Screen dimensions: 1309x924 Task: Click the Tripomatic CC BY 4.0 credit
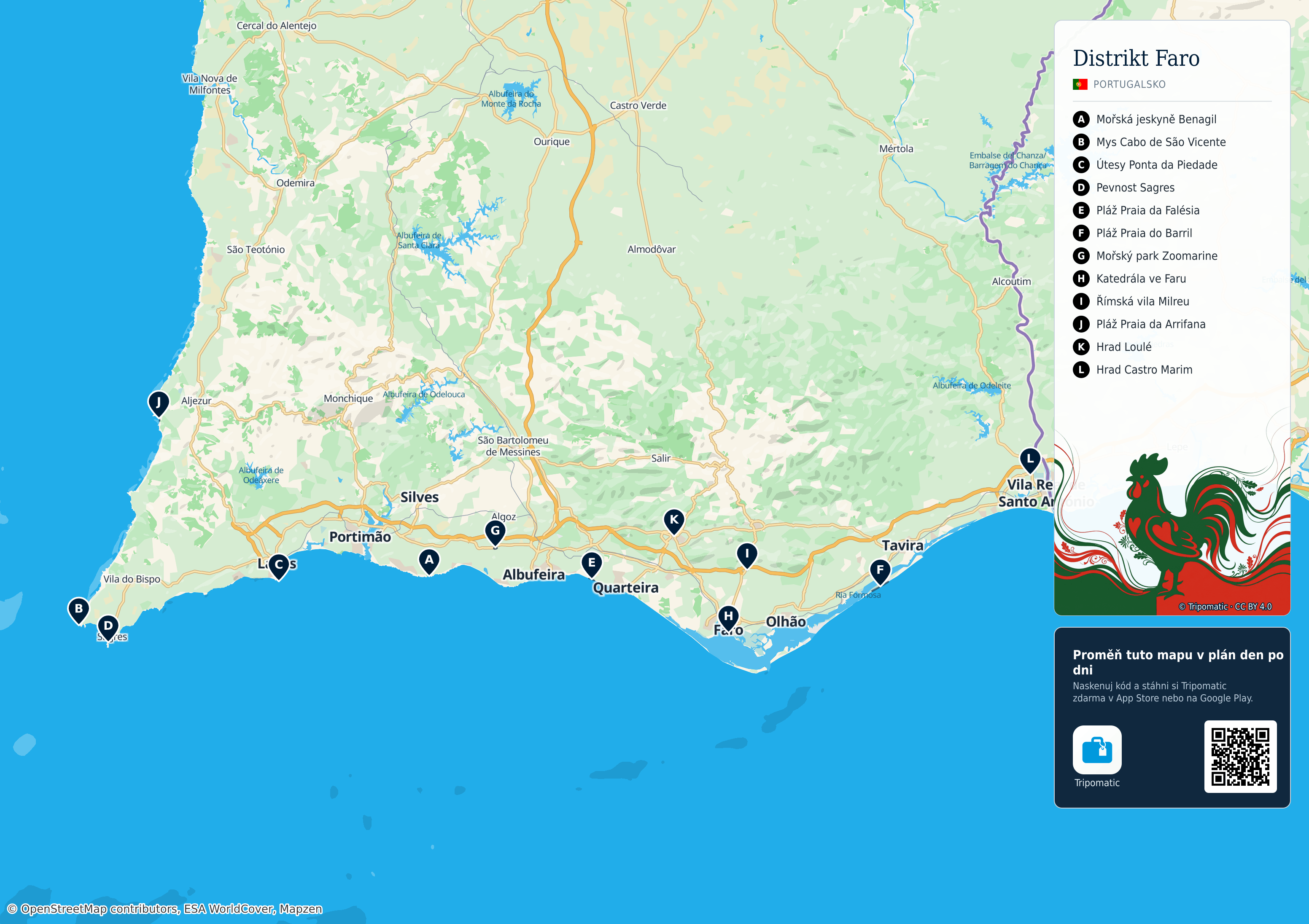[x=1225, y=607]
